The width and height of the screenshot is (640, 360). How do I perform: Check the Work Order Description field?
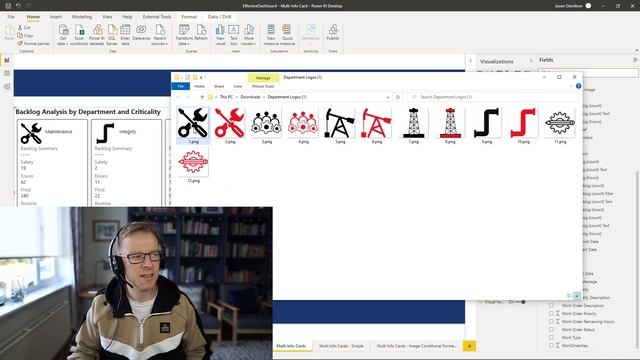pyautogui.click(x=551, y=305)
